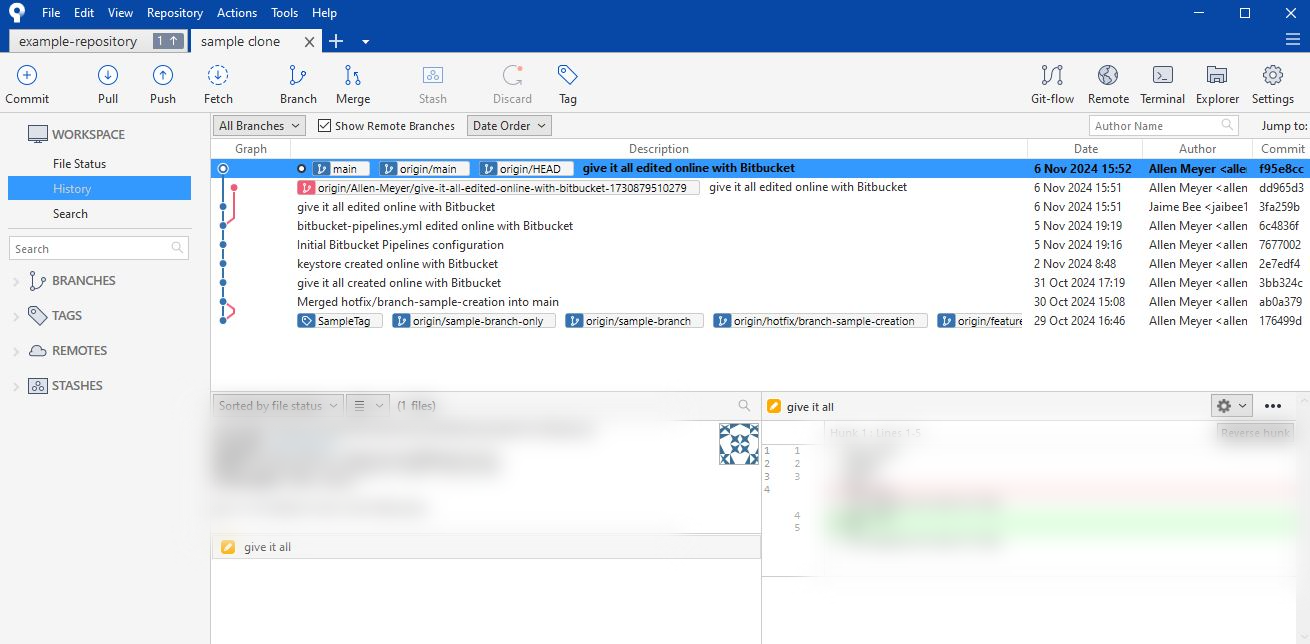Screen dimensions: 1310x644
Task: Open the tab list dropdown arrow
Action: (x=365, y=42)
